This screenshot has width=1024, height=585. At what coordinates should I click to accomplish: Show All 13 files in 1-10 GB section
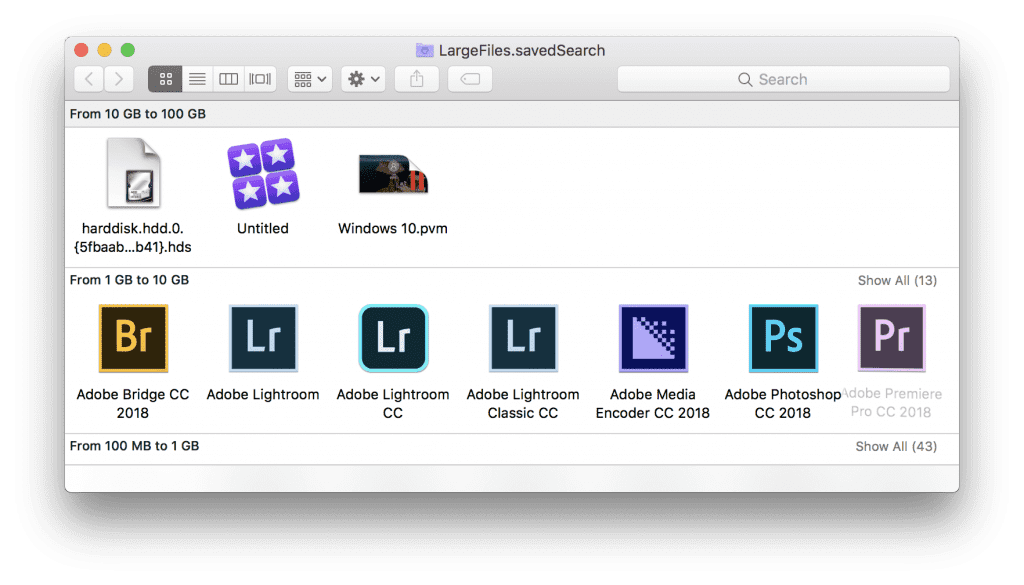coord(897,280)
